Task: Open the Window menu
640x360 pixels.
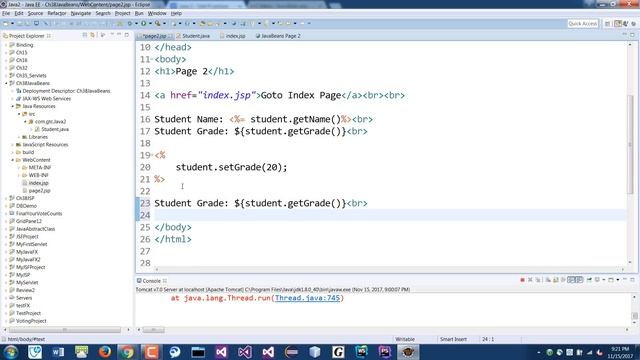Action: tap(157, 13)
